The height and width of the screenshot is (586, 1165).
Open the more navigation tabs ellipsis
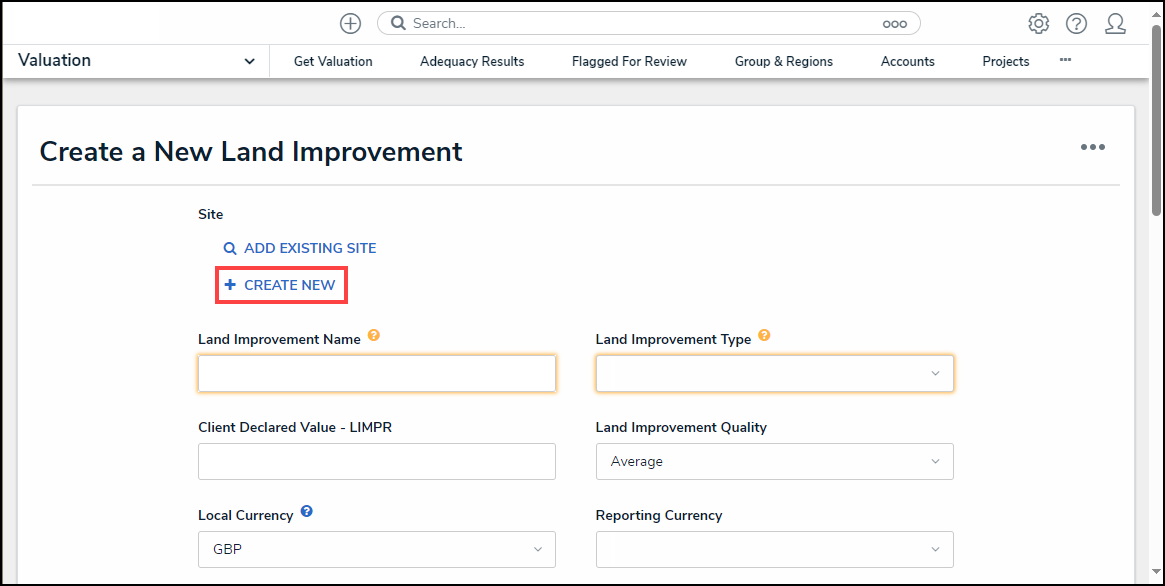[x=1065, y=60]
